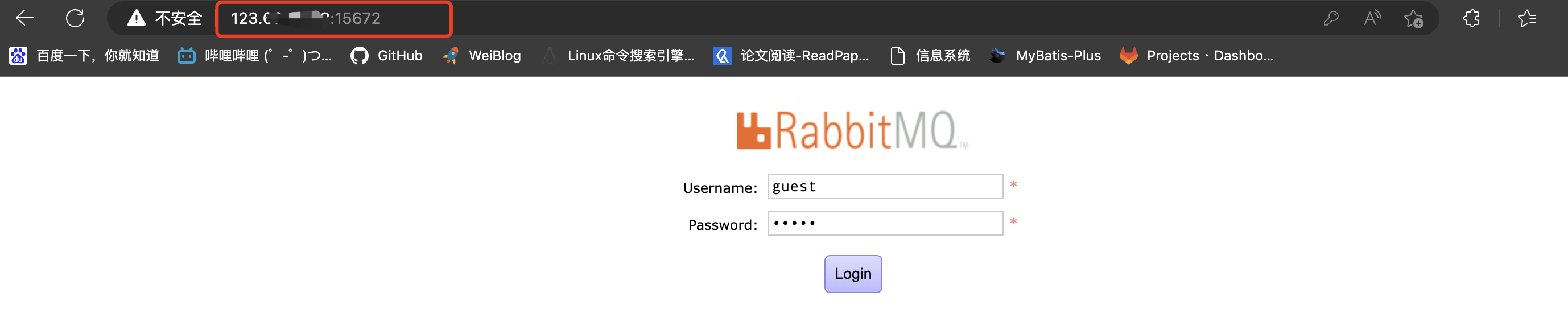Viewport: 1568px width, 313px height.
Task: Click the not-secure warning triangle icon
Action: (137, 18)
